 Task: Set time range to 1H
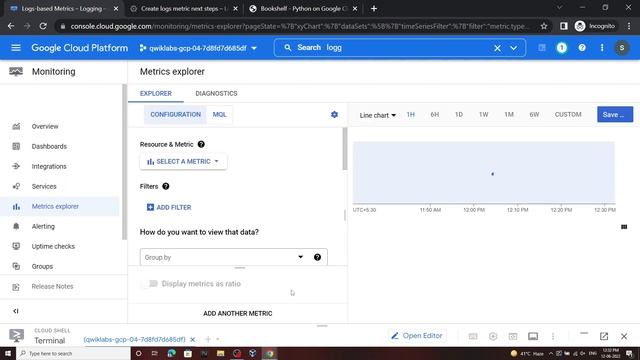[x=411, y=115]
